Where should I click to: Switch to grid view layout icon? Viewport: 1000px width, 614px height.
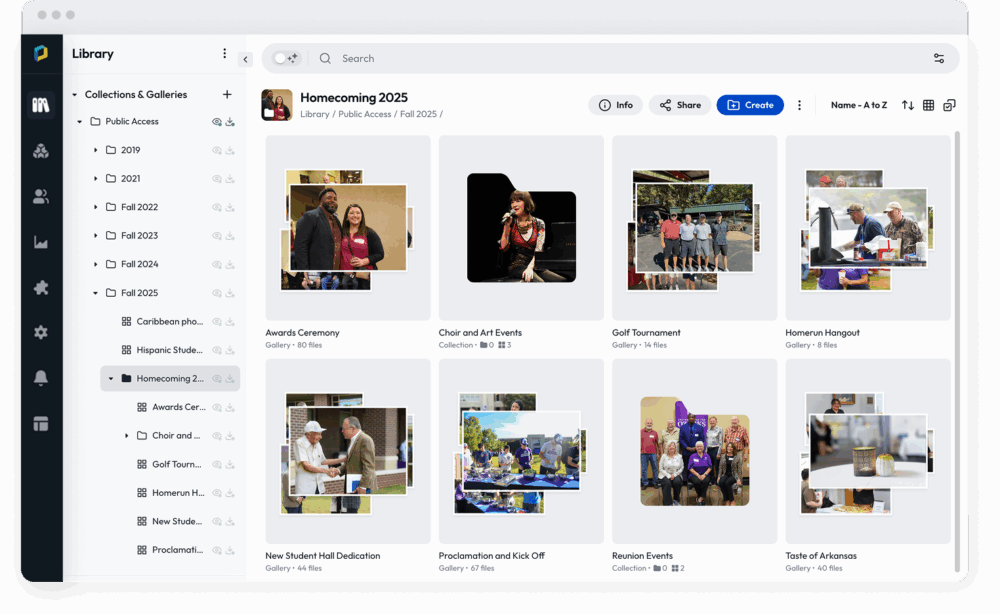(x=928, y=105)
